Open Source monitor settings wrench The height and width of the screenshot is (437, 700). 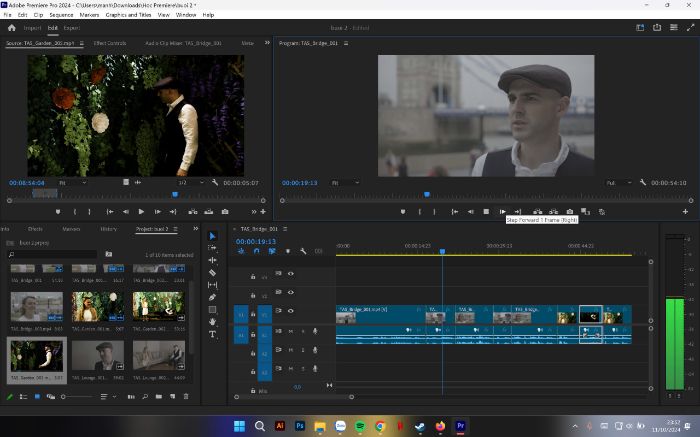point(215,182)
